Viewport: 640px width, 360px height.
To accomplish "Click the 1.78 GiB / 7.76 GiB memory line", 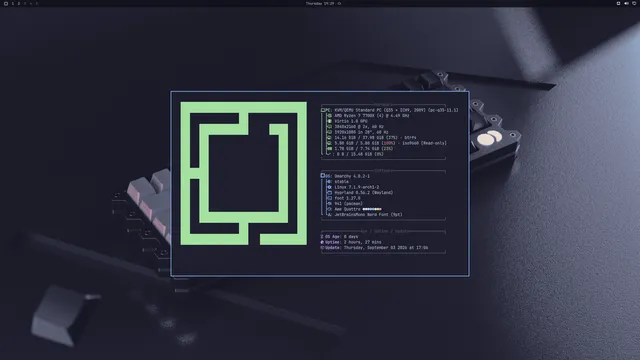I will coord(364,149).
